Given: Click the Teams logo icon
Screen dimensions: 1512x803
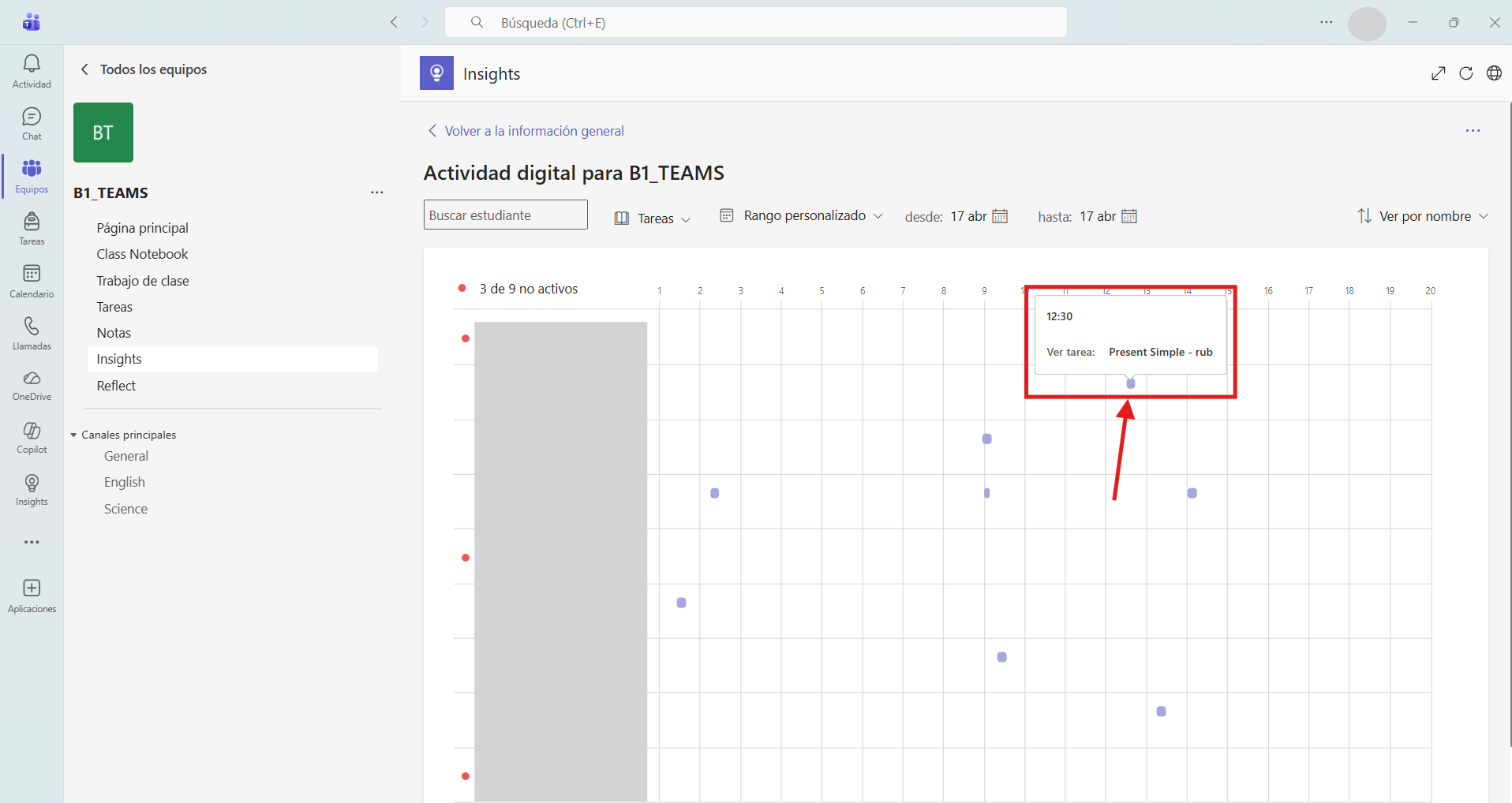Looking at the screenshot, I should [x=32, y=22].
